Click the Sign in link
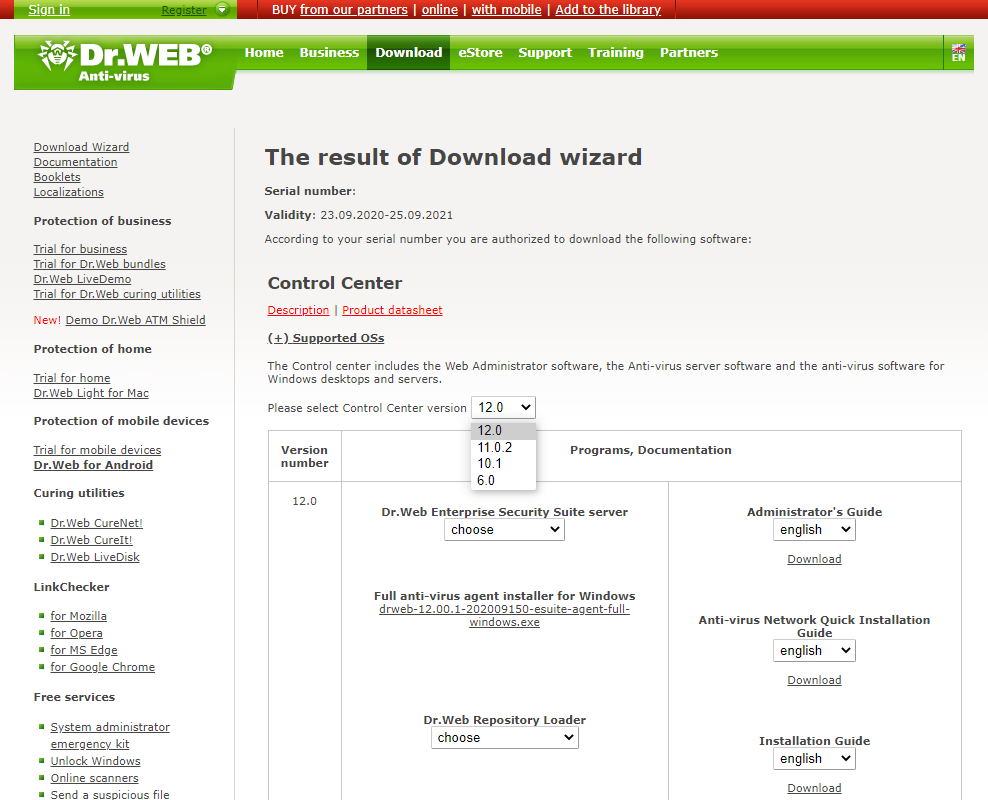Screen dimensions: 988x800 (49, 9)
